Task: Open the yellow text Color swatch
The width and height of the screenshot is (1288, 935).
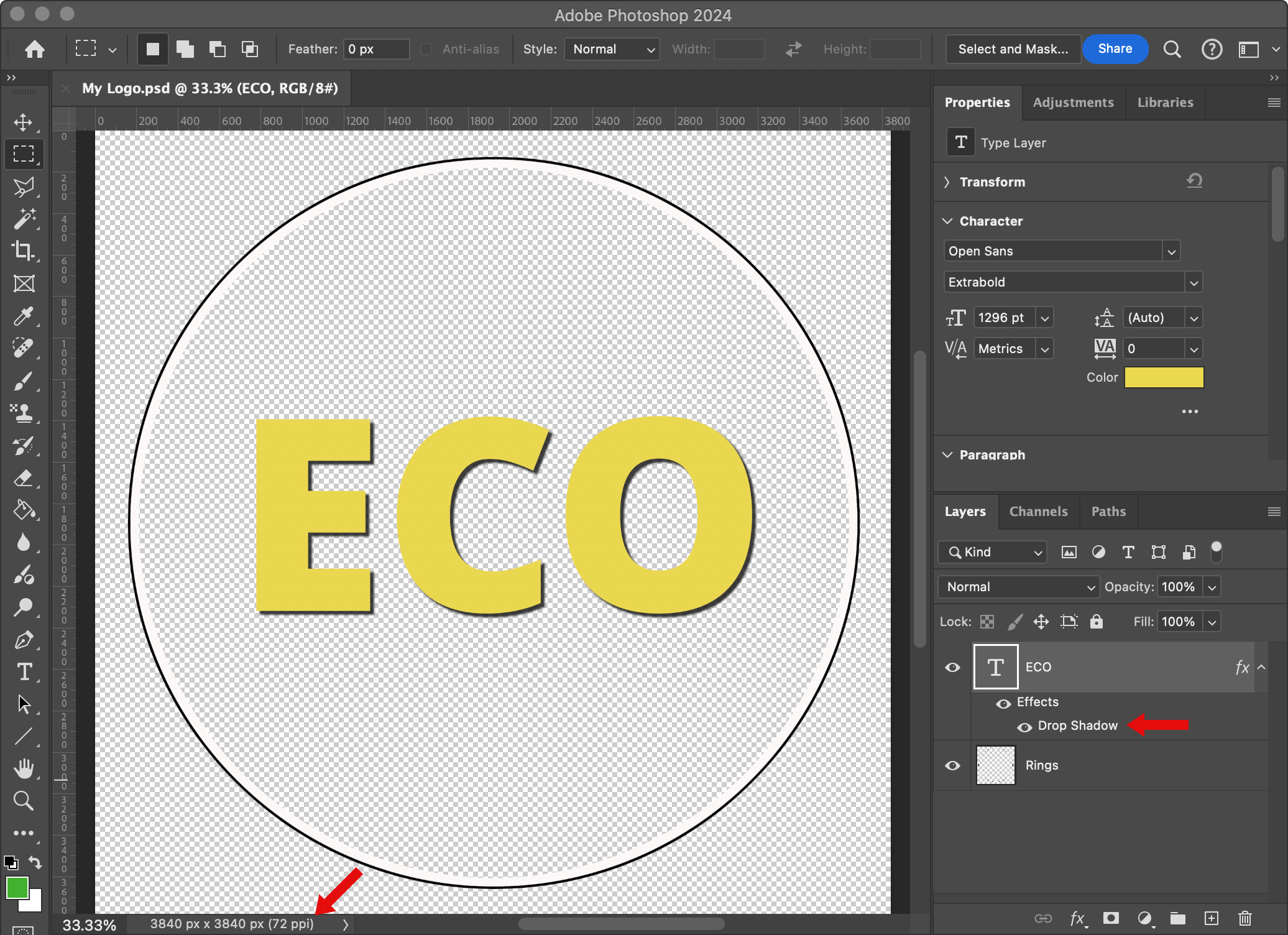Action: point(1164,377)
